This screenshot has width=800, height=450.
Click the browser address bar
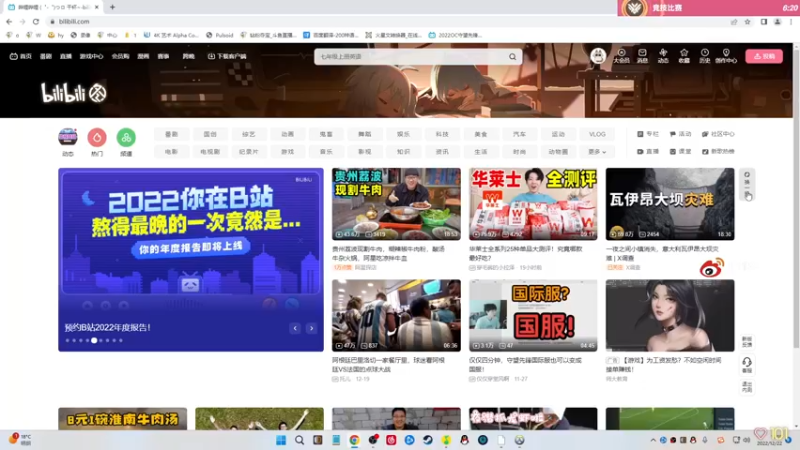coord(388,21)
